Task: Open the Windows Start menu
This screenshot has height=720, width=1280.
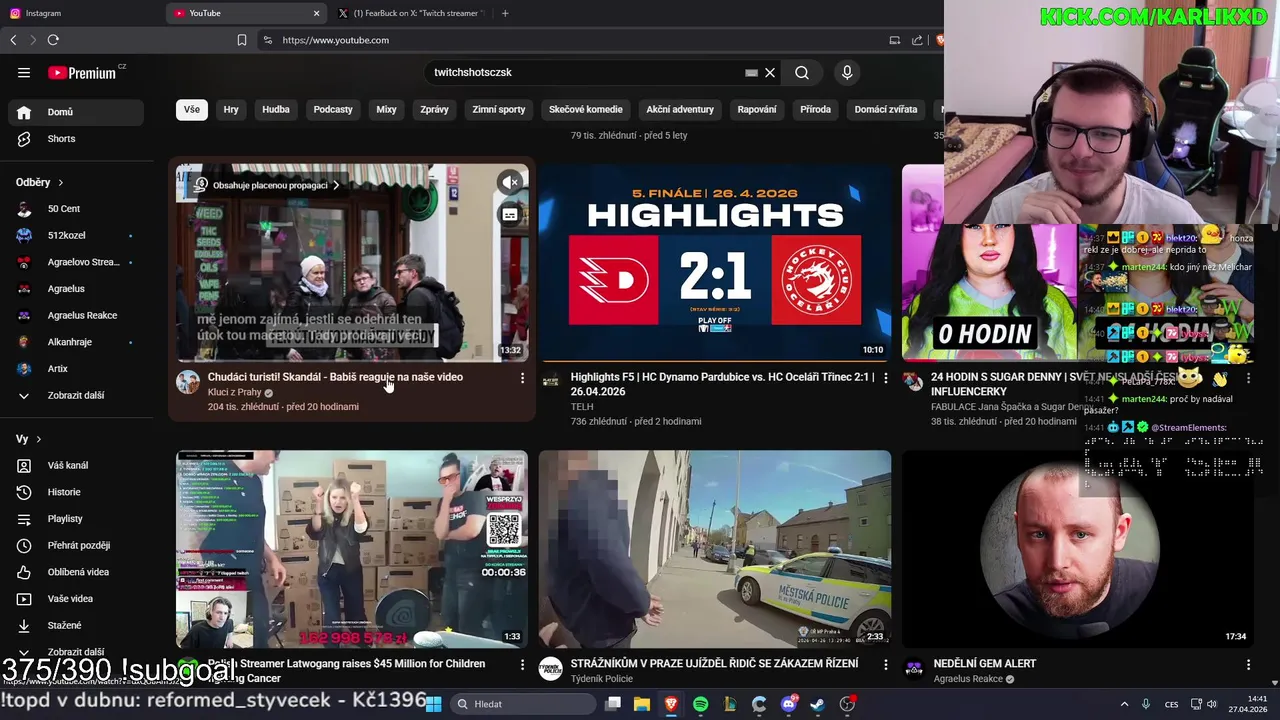Action: click(x=434, y=704)
